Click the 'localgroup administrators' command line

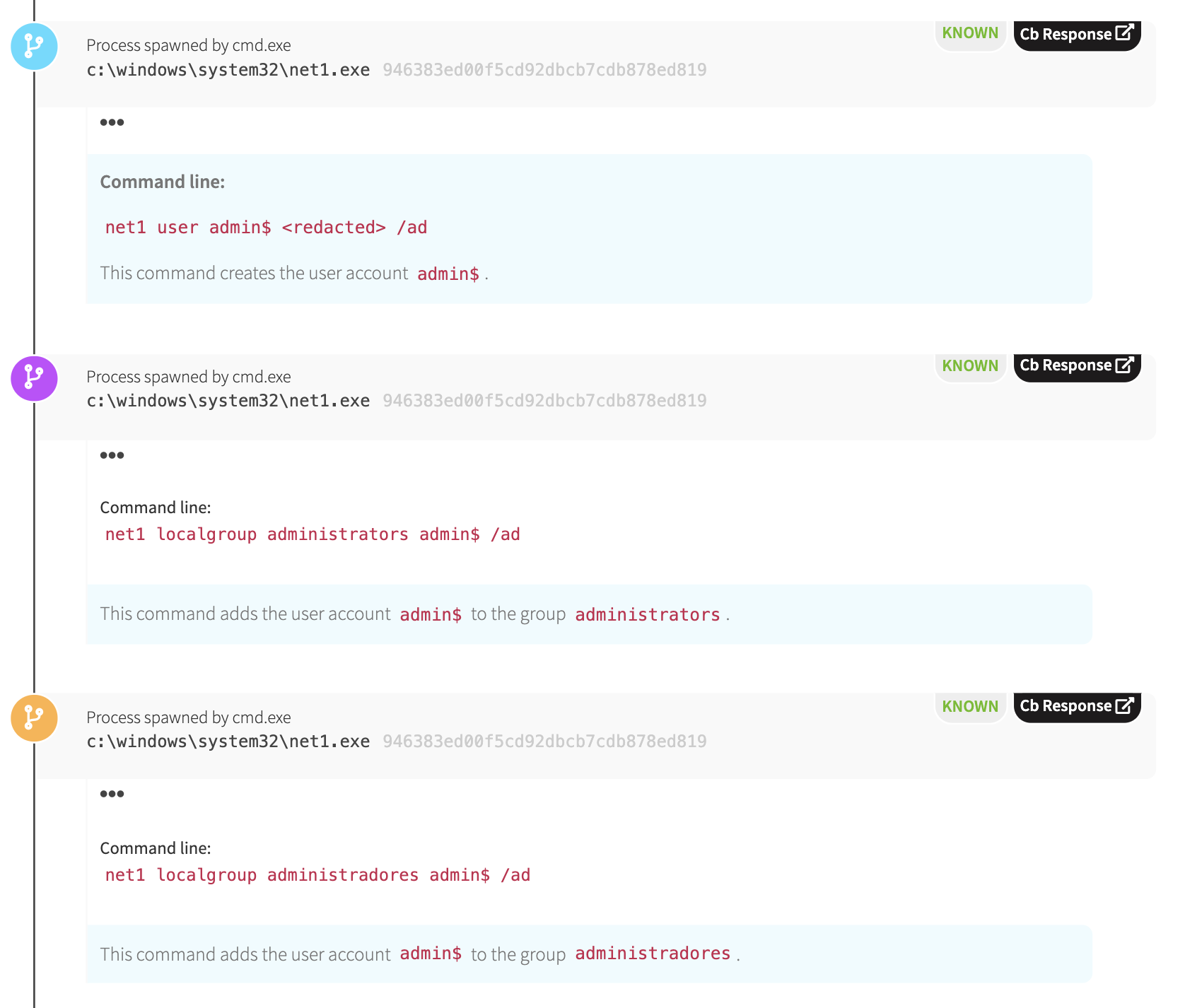pyautogui.click(x=313, y=534)
